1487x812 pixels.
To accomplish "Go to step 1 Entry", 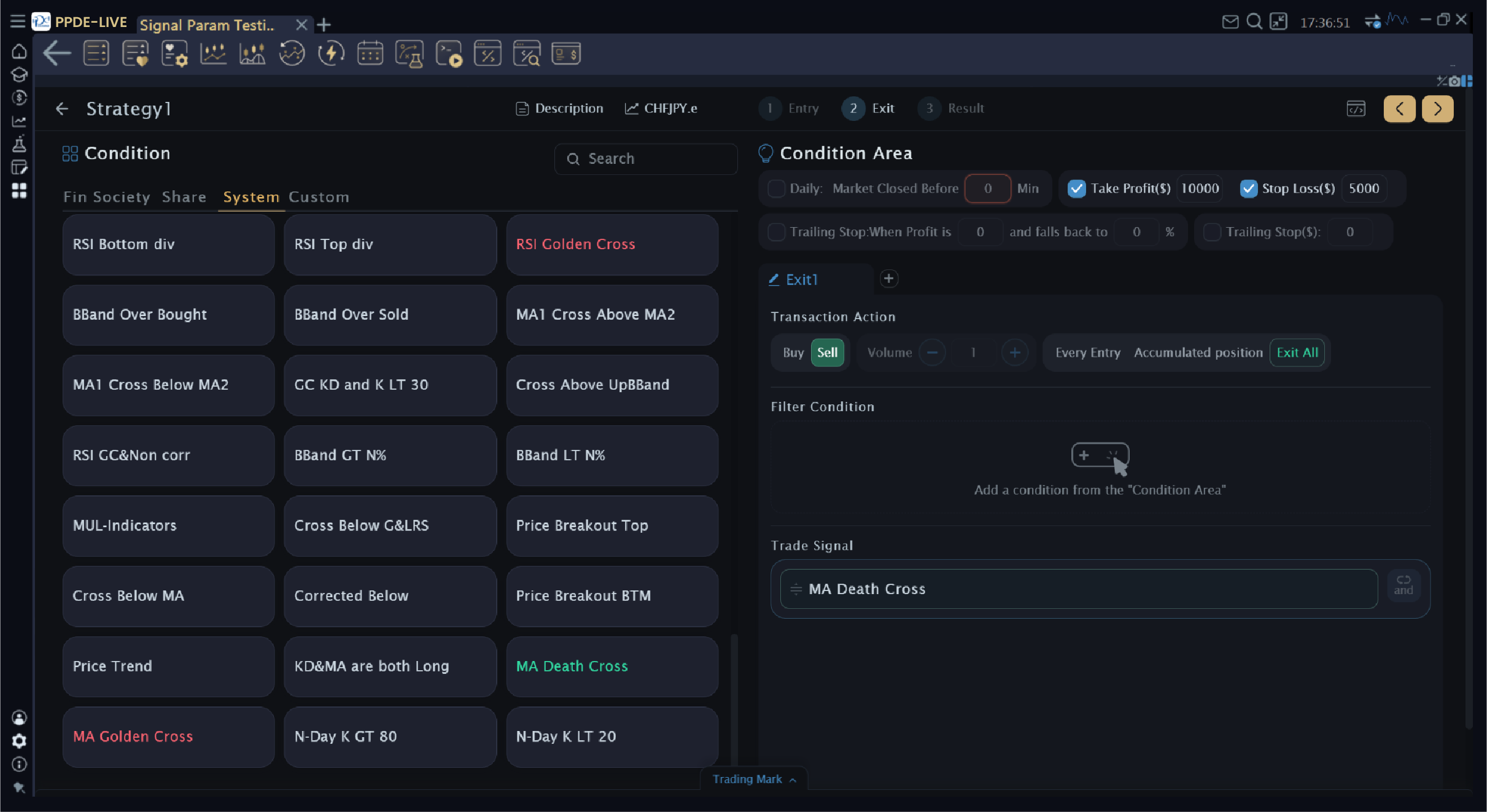I will [x=790, y=109].
